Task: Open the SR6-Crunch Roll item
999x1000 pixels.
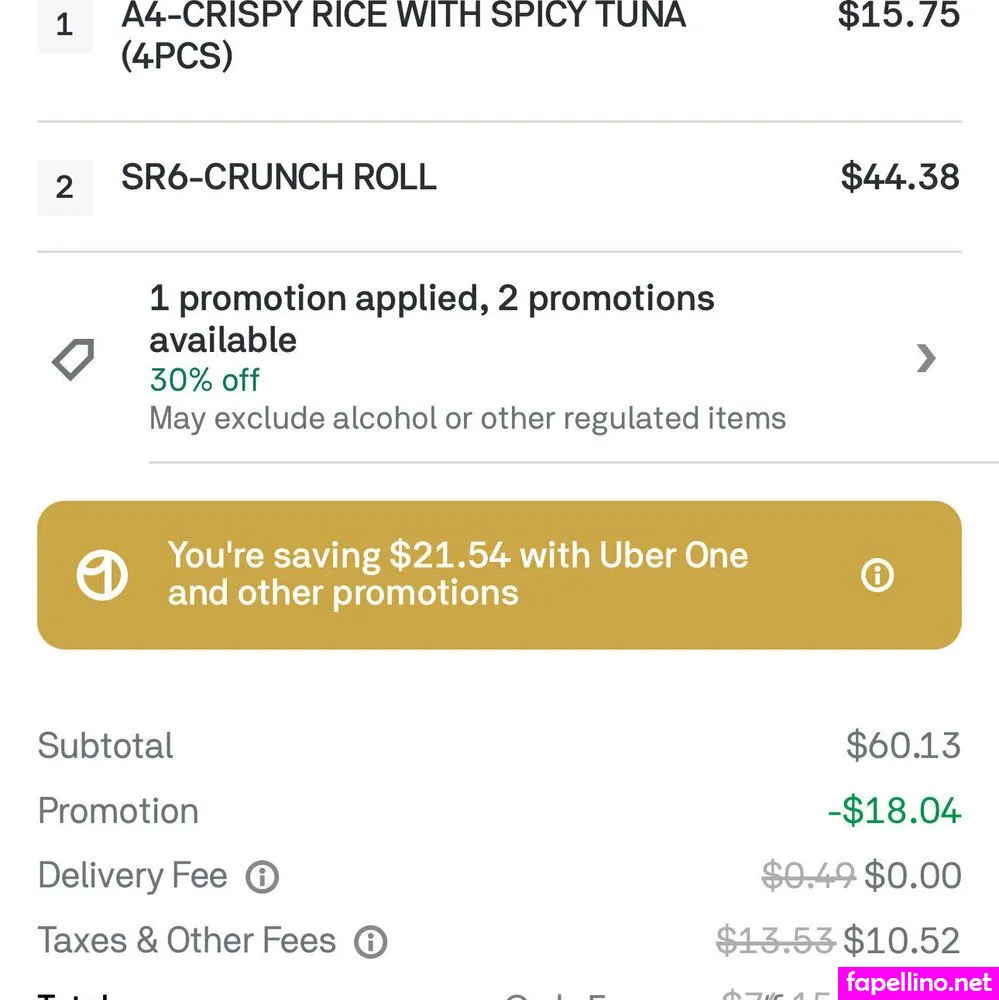Action: pyautogui.click(x=279, y=177)
